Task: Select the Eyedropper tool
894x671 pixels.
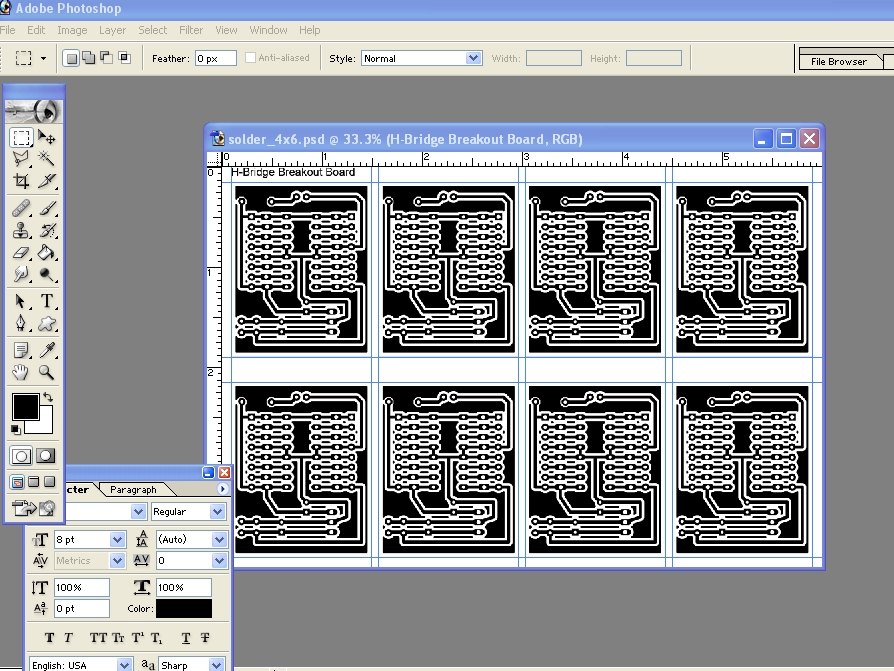Action: (47, 350)
